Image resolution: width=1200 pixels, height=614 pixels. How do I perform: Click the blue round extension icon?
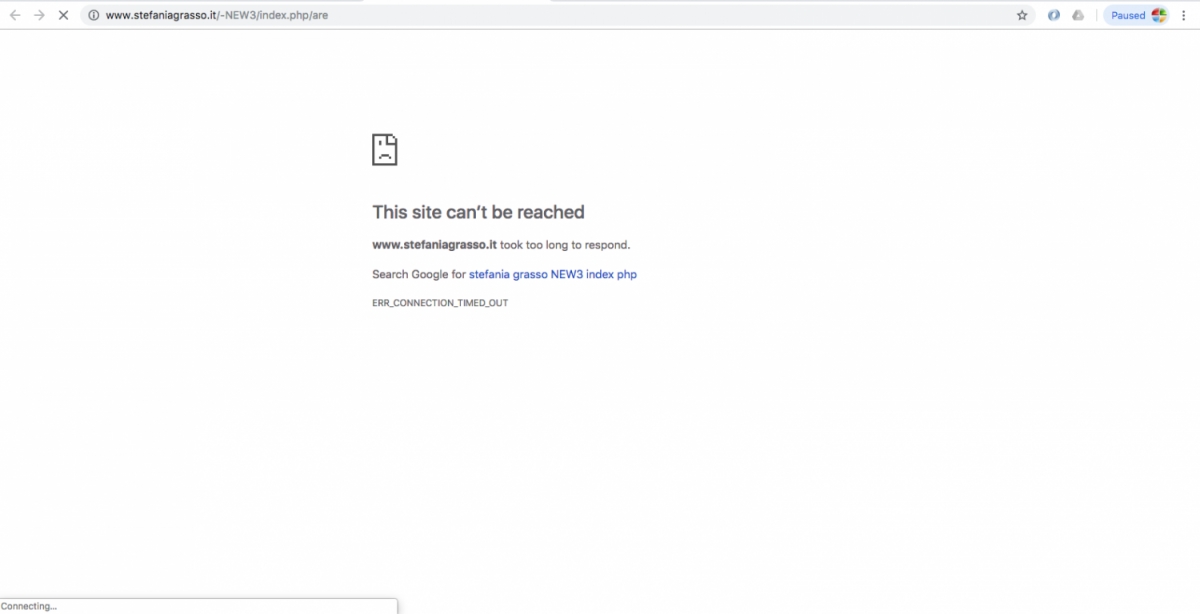coord(1053,15)
